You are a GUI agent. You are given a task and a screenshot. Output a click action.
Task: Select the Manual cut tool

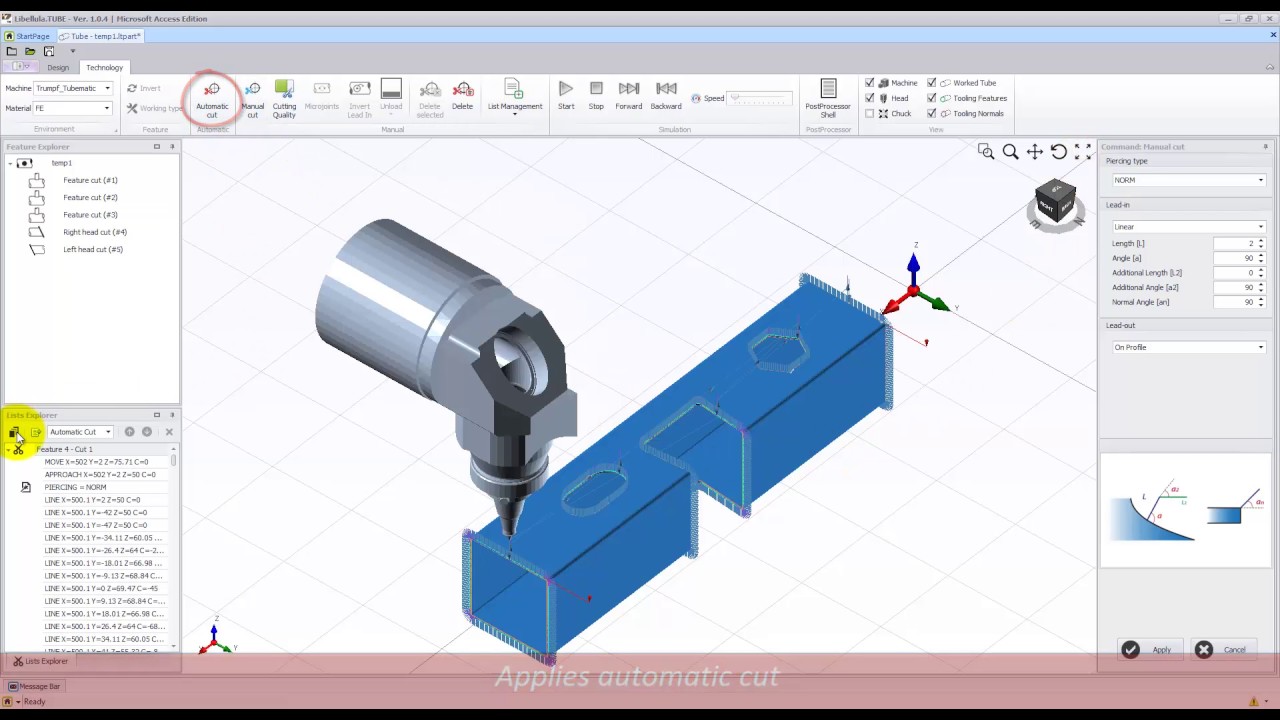pos(252,98)
